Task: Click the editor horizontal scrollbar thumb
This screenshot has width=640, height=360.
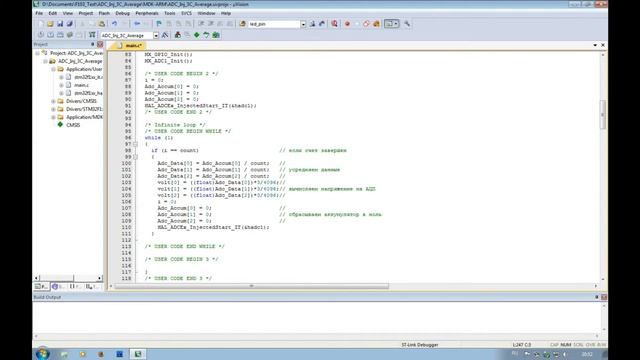Action: pos(251,286)
